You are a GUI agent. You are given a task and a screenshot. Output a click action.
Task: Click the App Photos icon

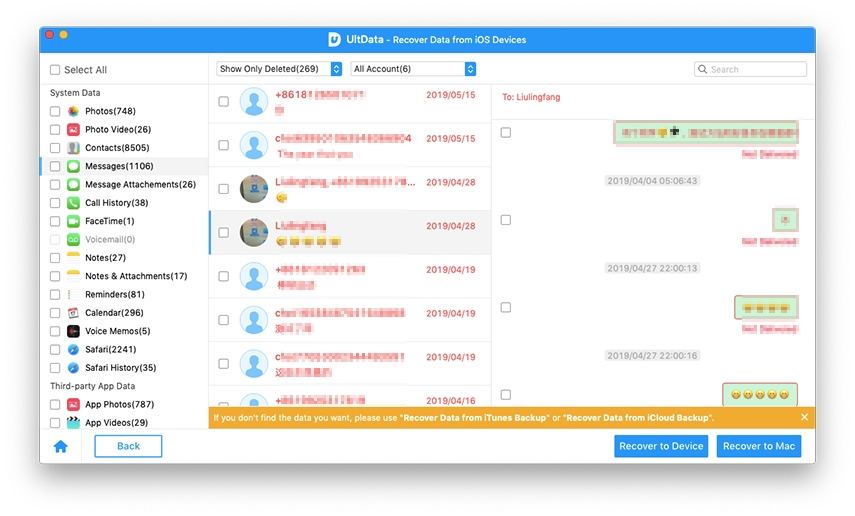pos(73,405)
